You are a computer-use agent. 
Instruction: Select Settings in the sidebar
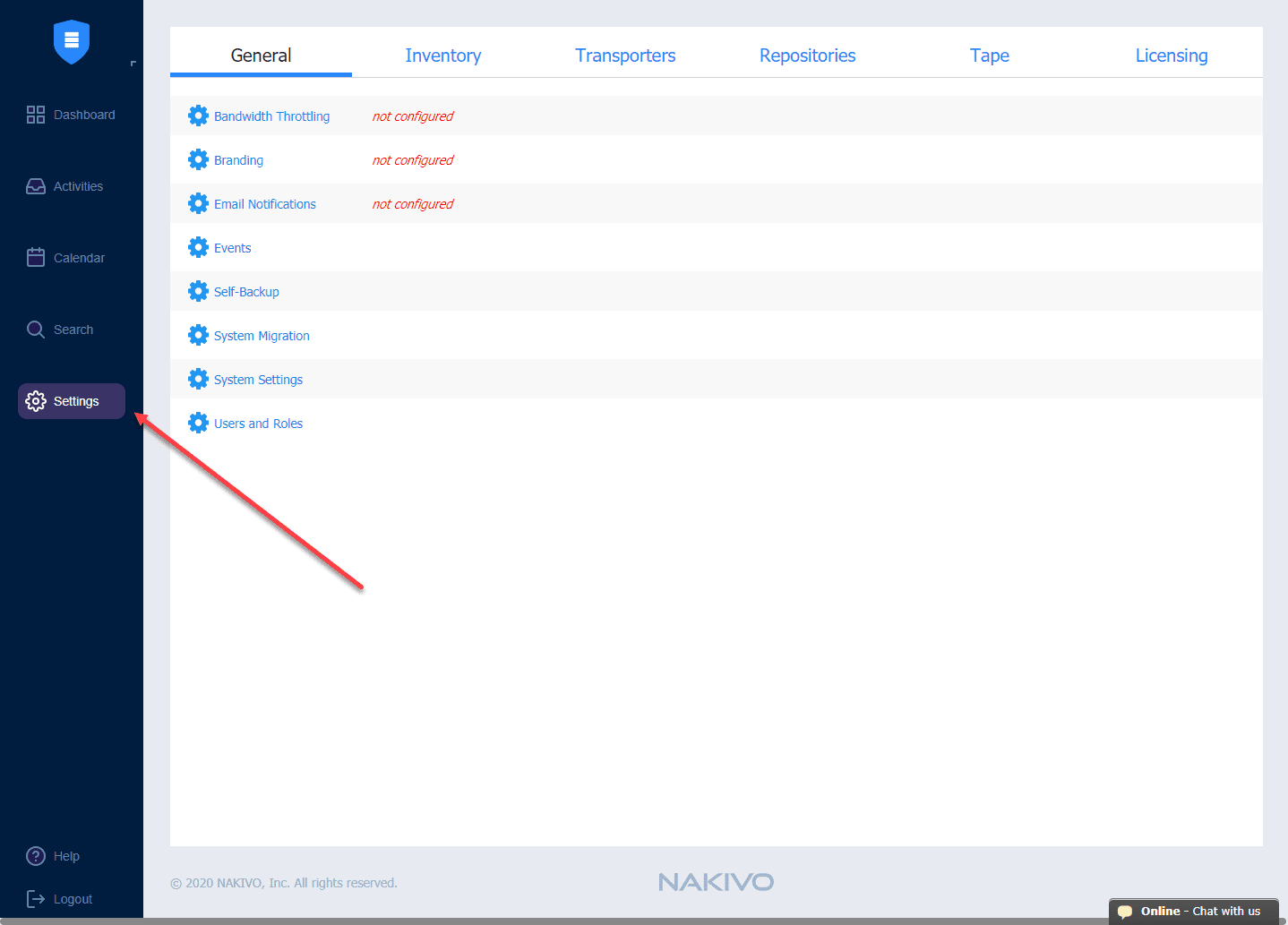point(72,401)
